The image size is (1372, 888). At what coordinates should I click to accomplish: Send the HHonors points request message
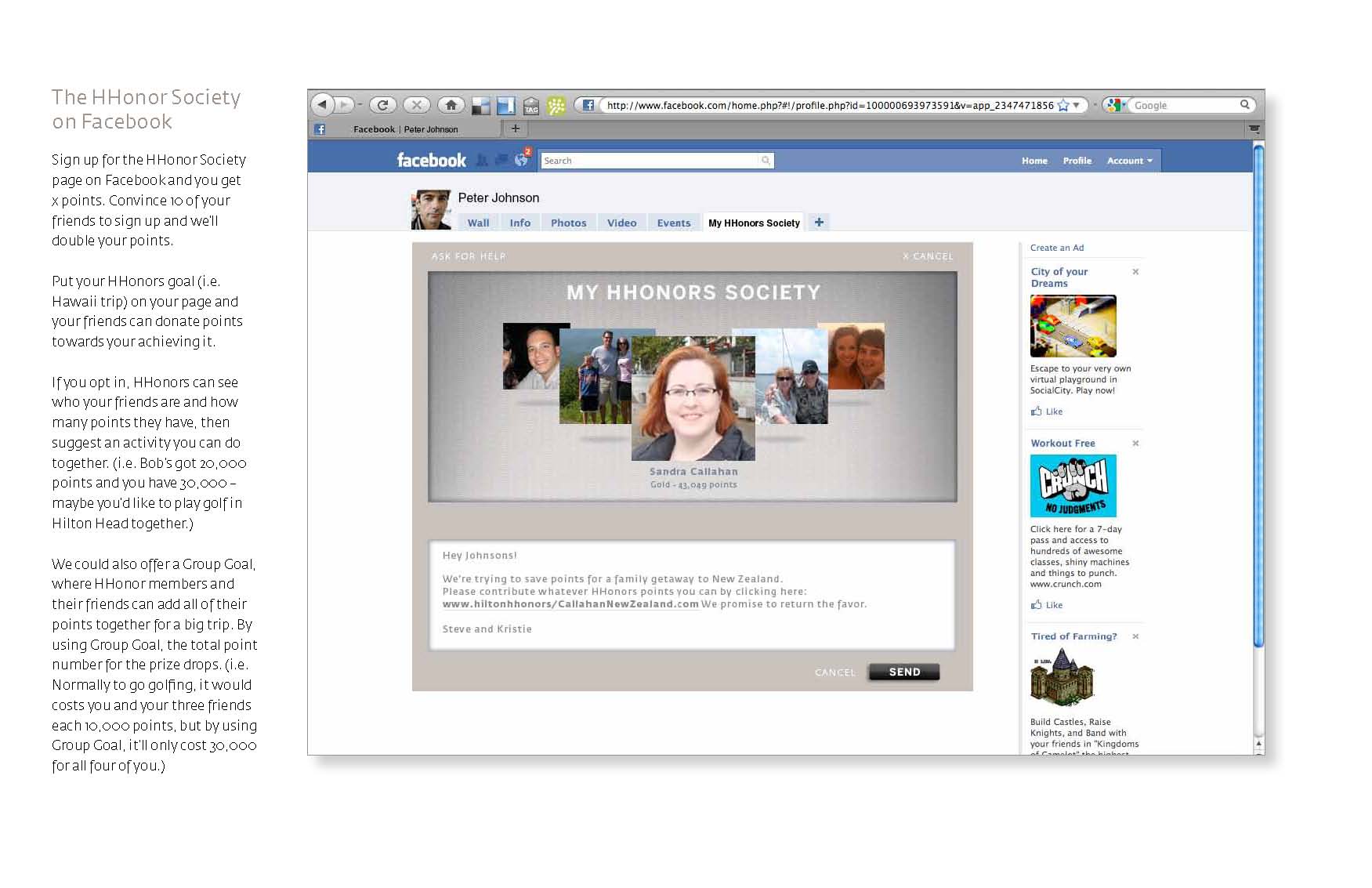click(904, 672)
